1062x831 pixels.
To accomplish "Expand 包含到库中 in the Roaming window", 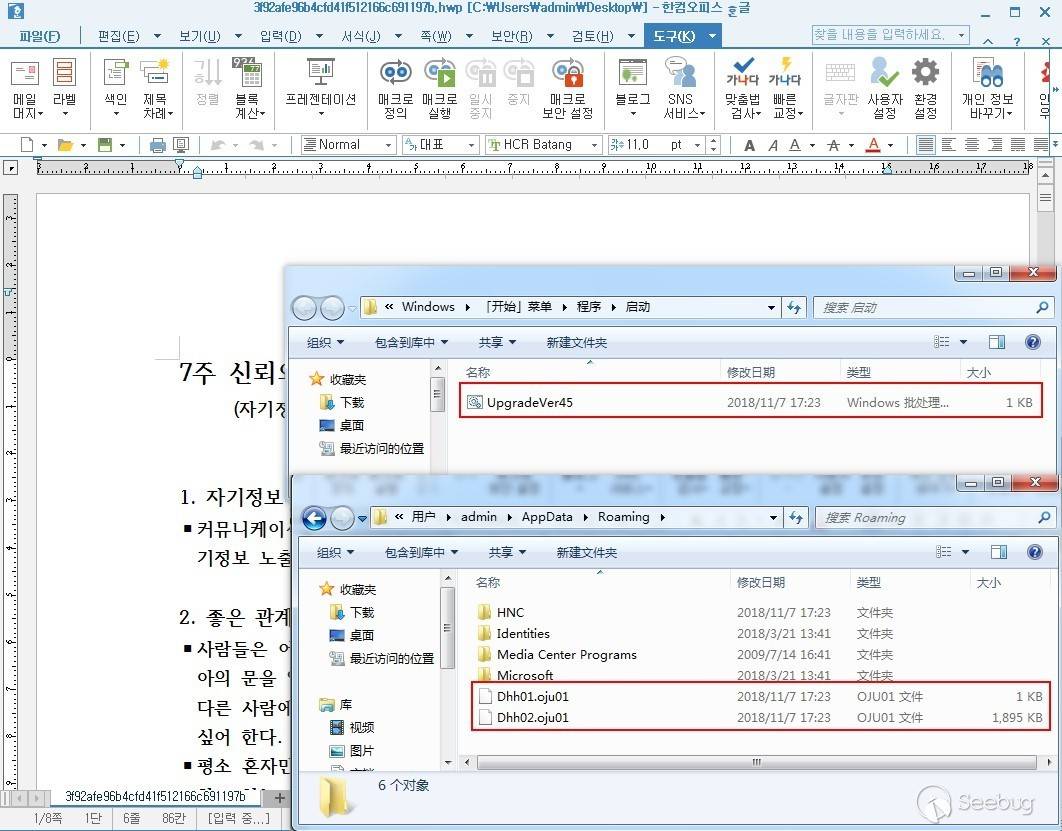I will tap(421, 553).
